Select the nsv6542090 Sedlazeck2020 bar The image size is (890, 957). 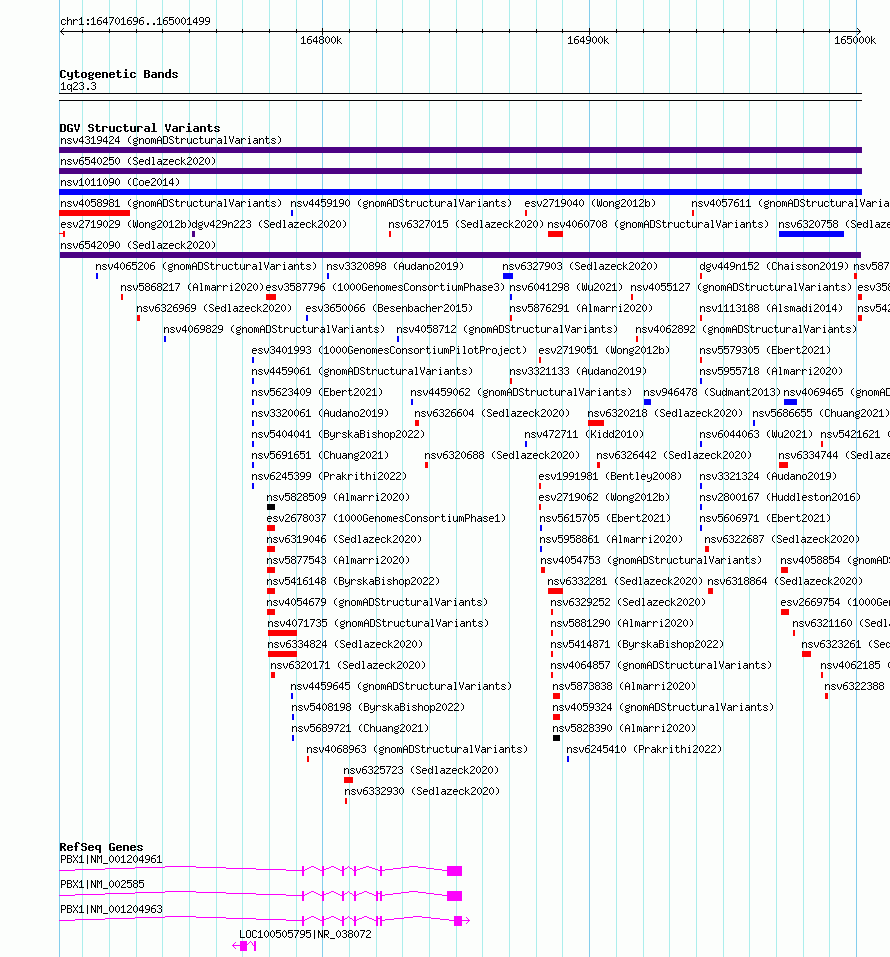tap(460, 255)
